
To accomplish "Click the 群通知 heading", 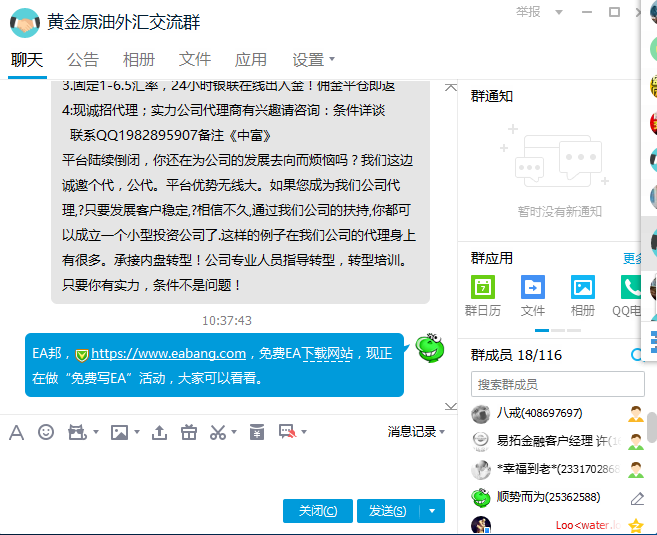I will 492,96.
